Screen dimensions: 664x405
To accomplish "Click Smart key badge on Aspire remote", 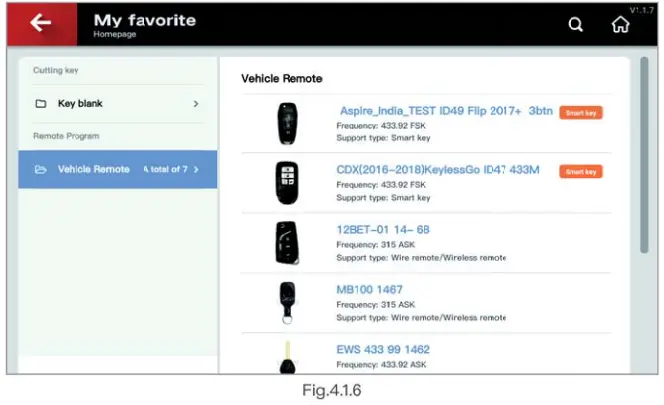I will point(581,113).
